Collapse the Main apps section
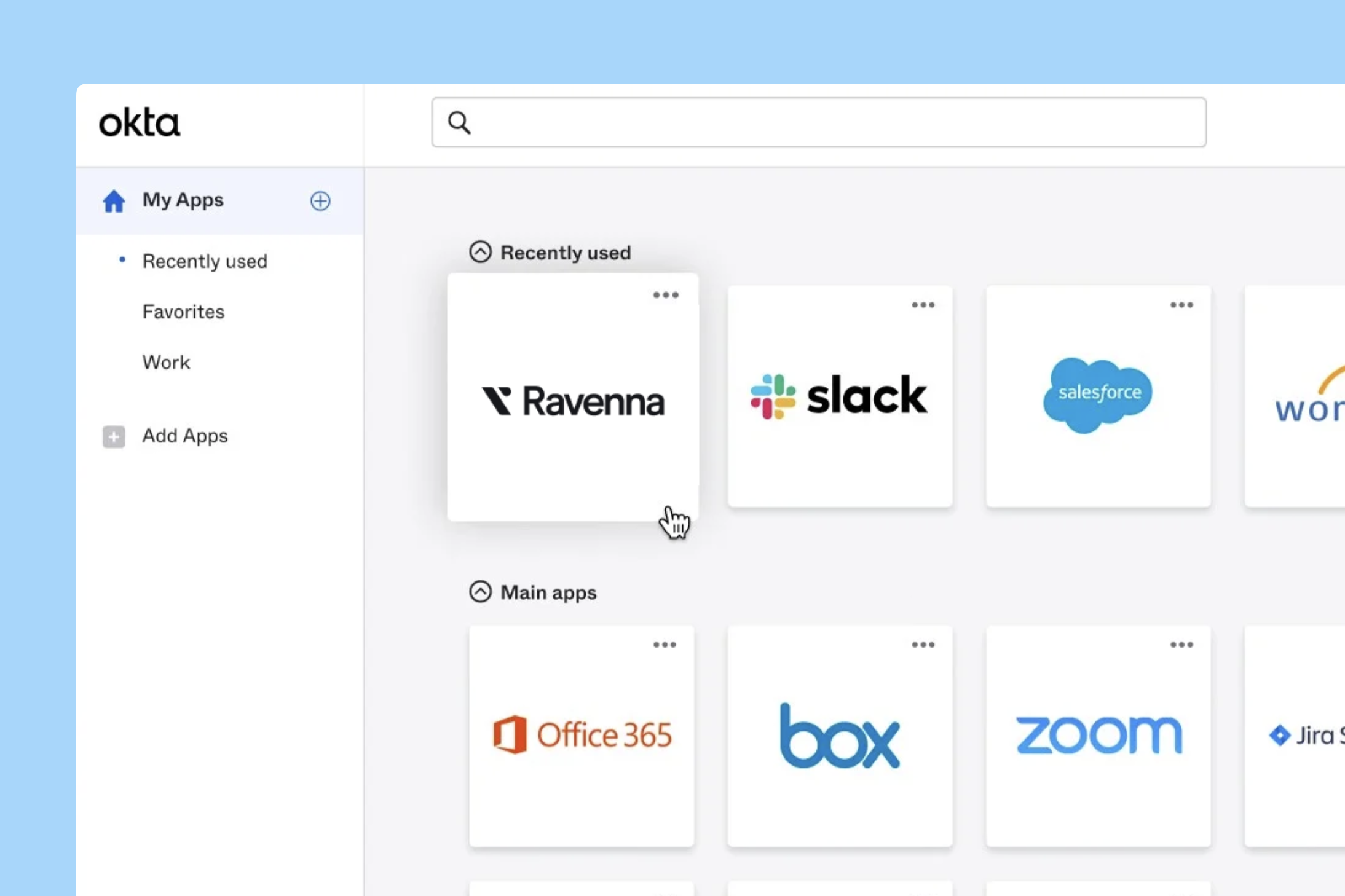 point(480,591)
